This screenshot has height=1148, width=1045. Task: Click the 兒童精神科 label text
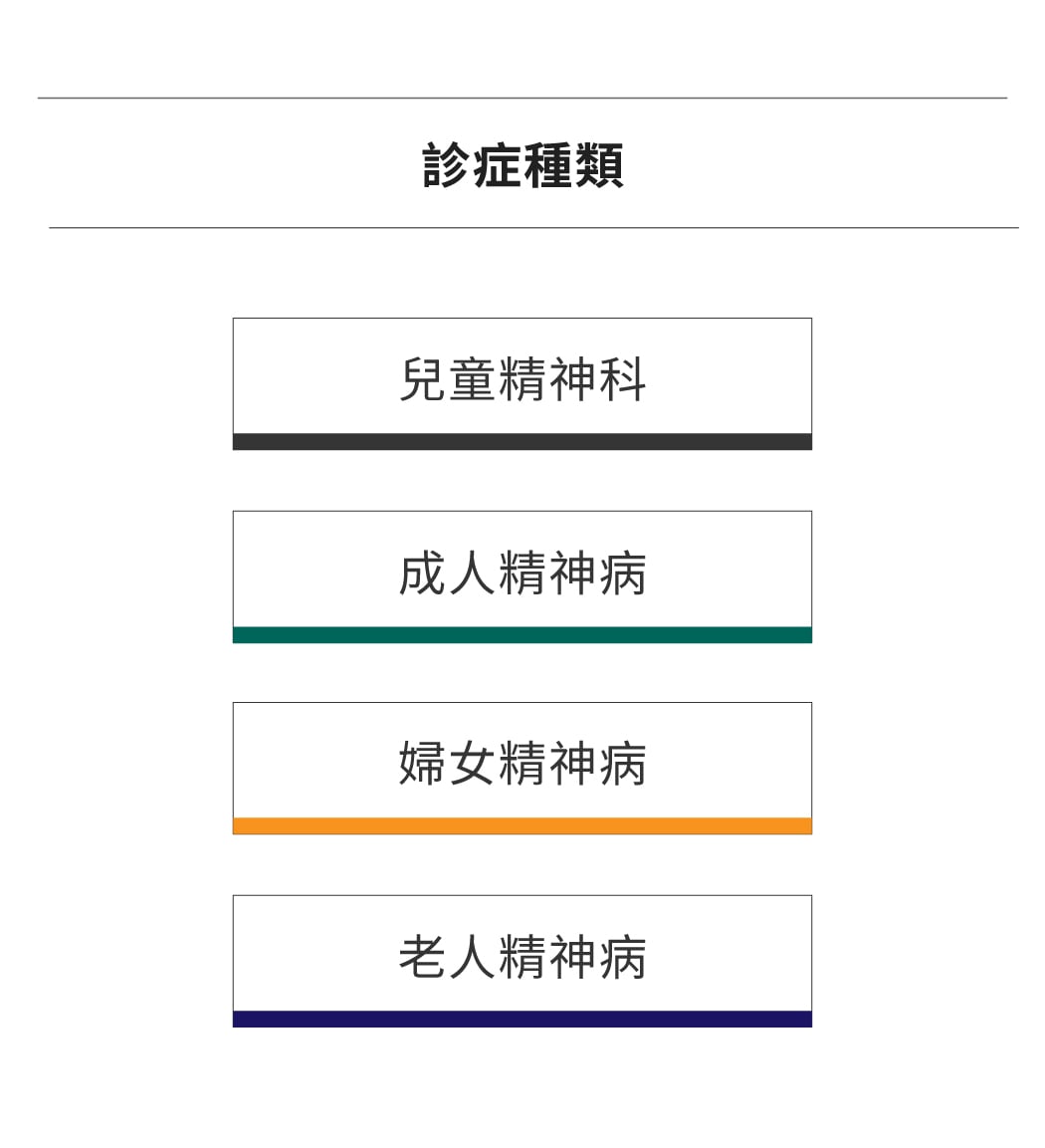click(522, 379)
